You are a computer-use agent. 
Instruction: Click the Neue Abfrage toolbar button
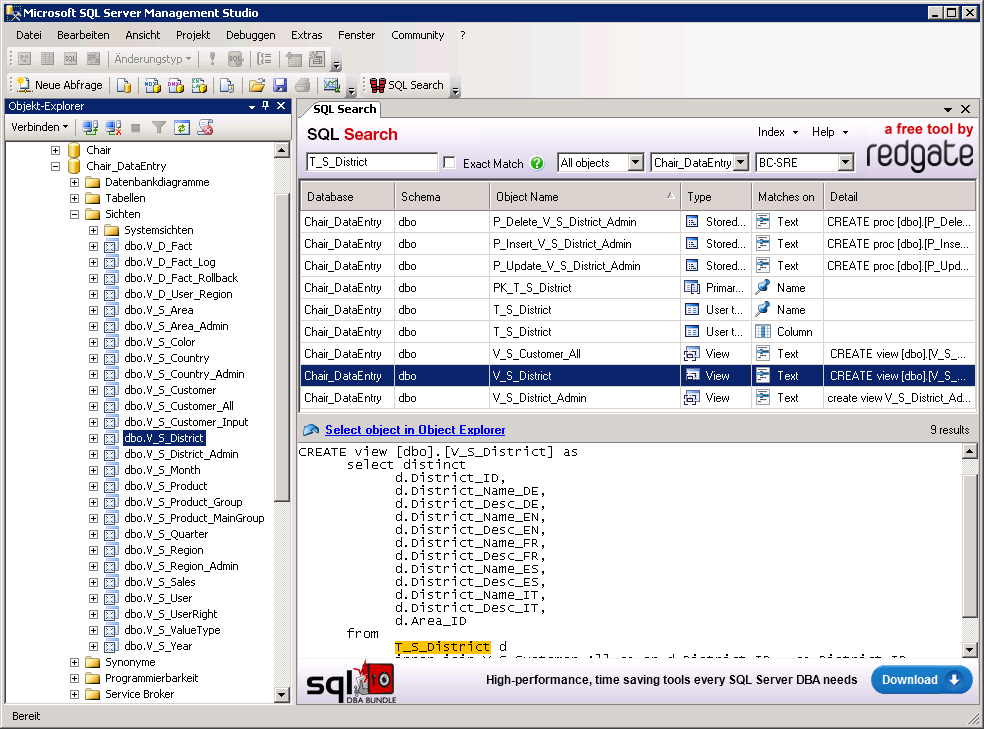60,85
